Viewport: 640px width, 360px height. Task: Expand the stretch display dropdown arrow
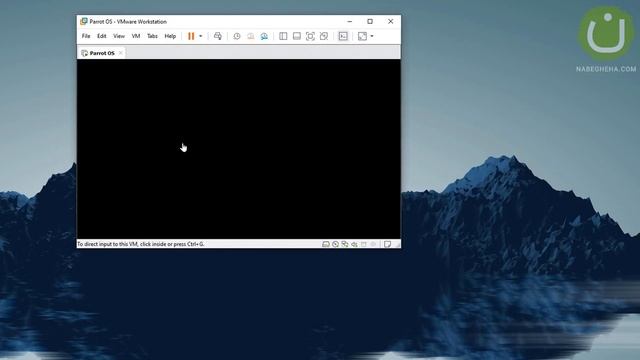point(372,36)
